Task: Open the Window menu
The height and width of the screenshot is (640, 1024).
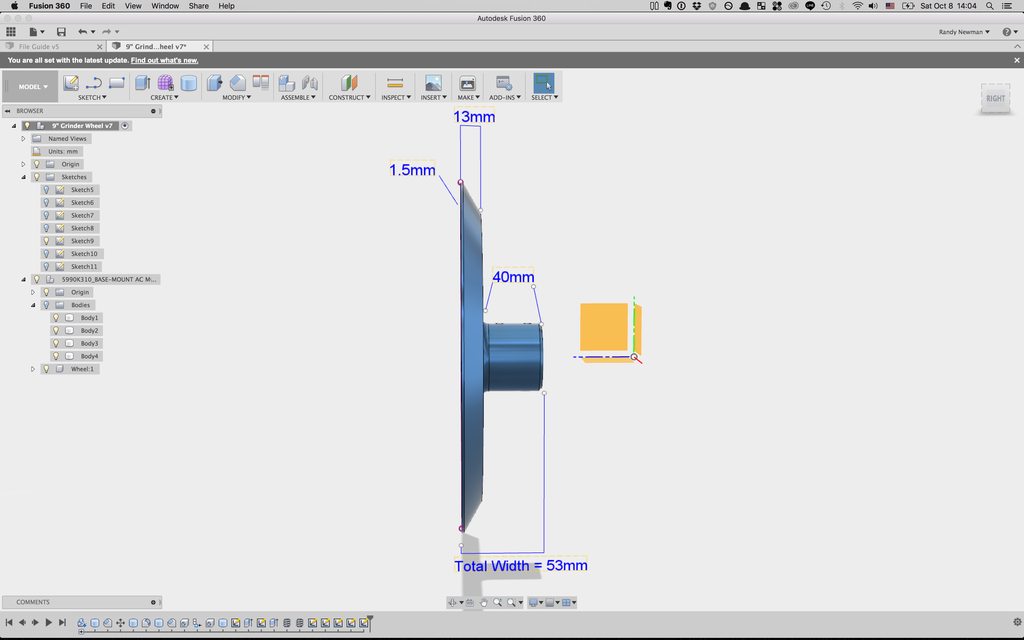Action: click(165, 6)
